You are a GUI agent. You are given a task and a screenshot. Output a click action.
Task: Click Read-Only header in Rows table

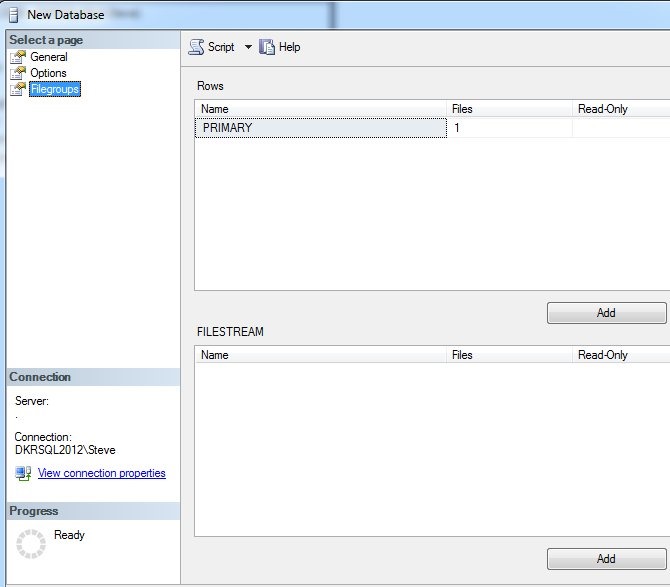tap(620, 109)
